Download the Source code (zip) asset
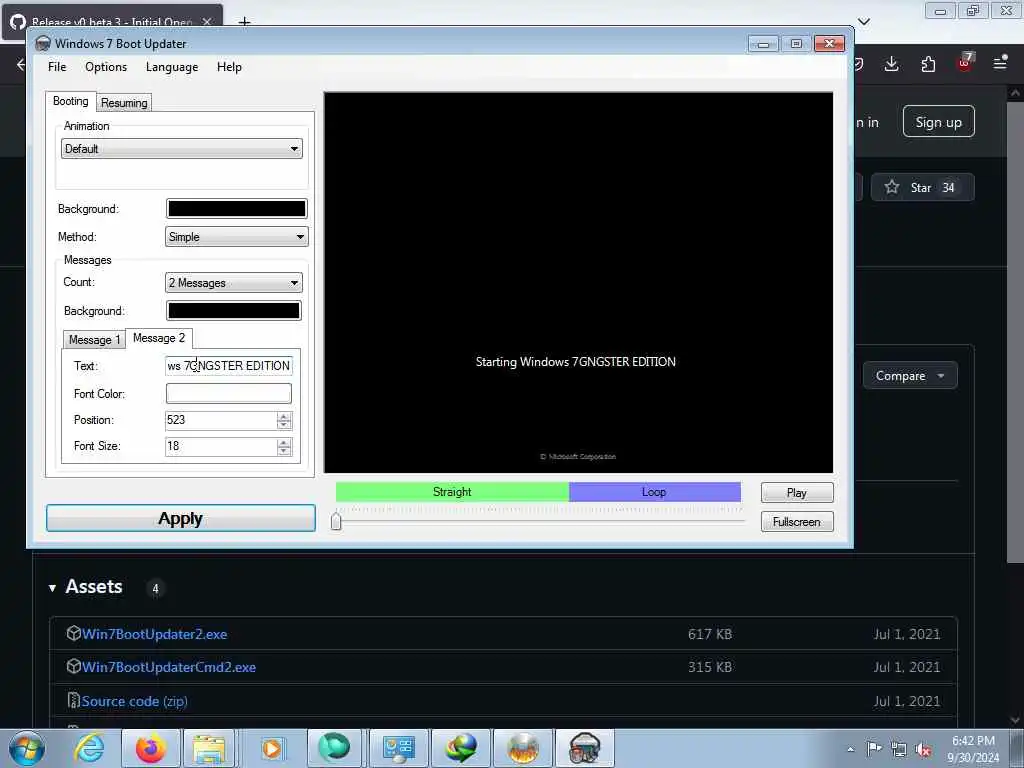1024x768 pixels. (x=134, y=701)
